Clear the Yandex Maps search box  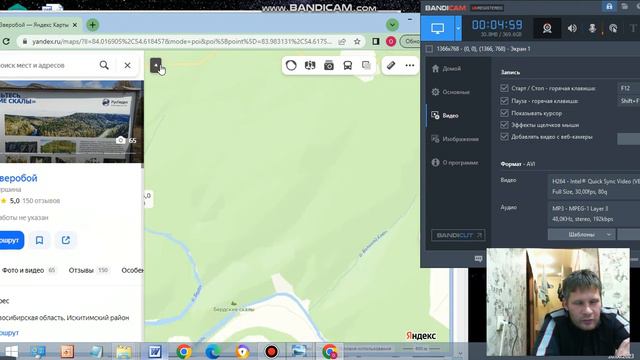coord(127,65)
